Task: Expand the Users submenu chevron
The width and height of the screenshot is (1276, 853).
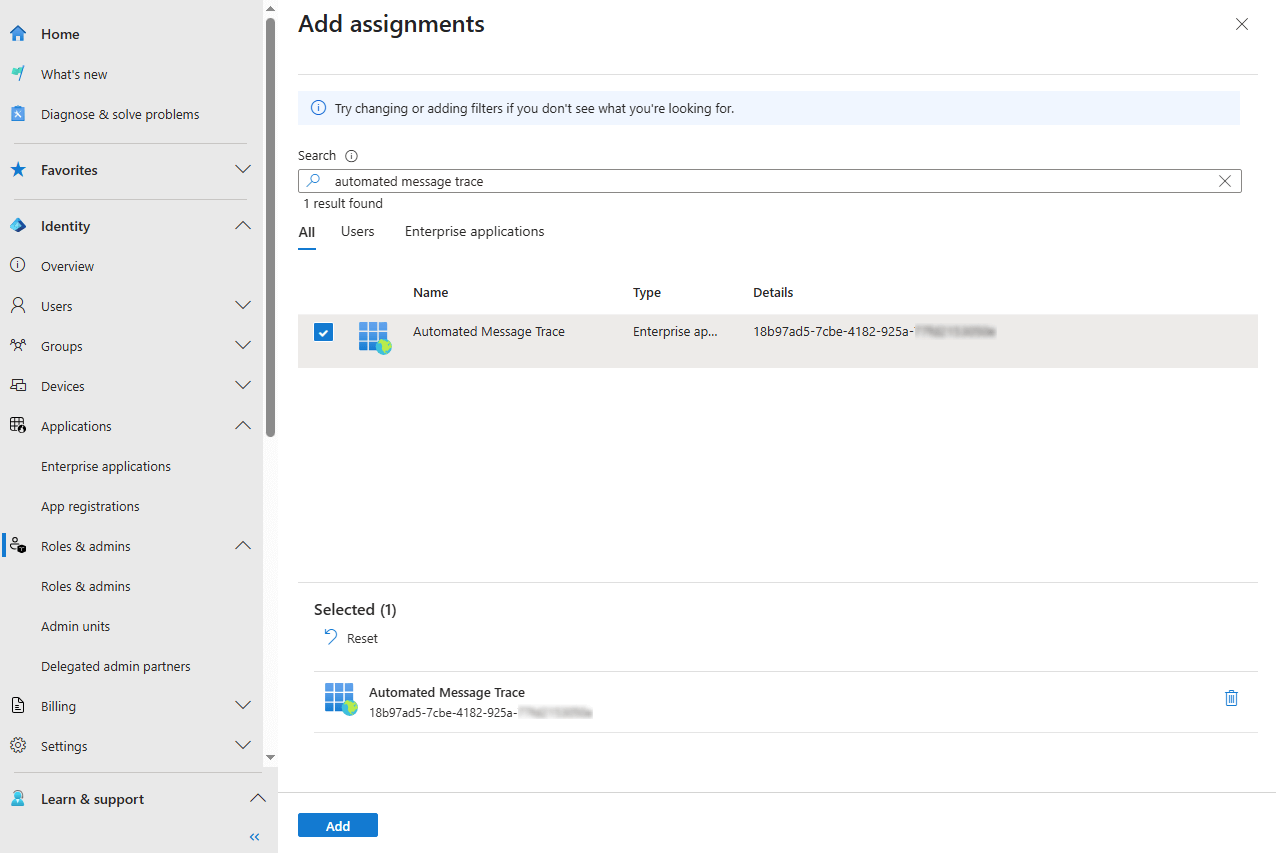Action: [x=243, y=306]
